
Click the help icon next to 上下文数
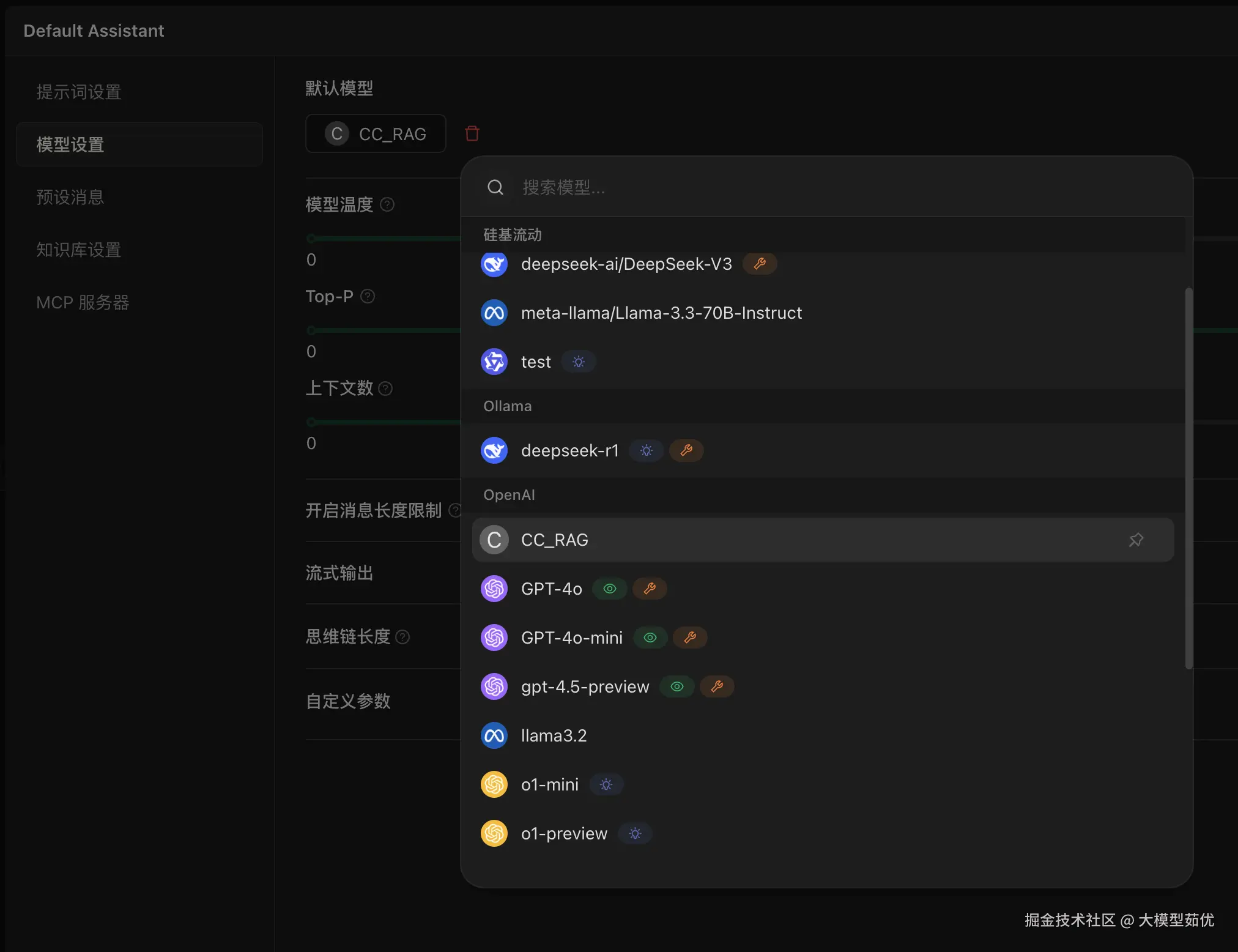coord(385,389)
